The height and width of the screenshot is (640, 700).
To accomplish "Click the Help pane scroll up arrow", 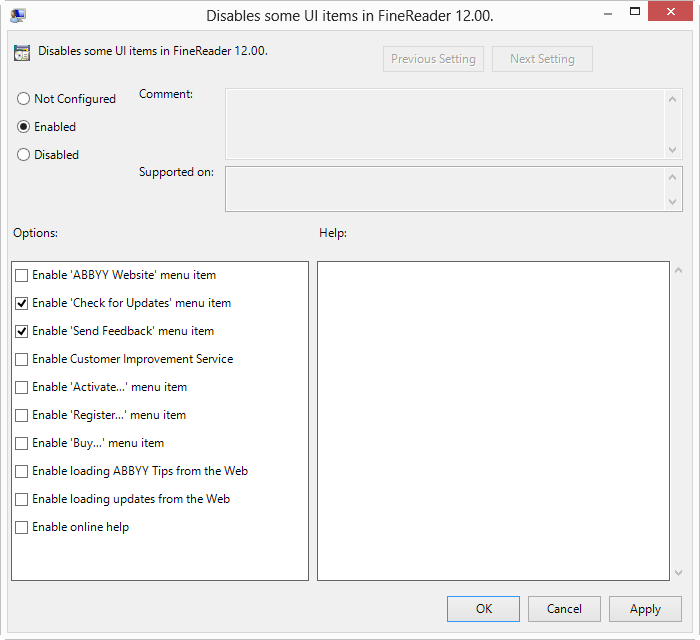I will (679, 270).
